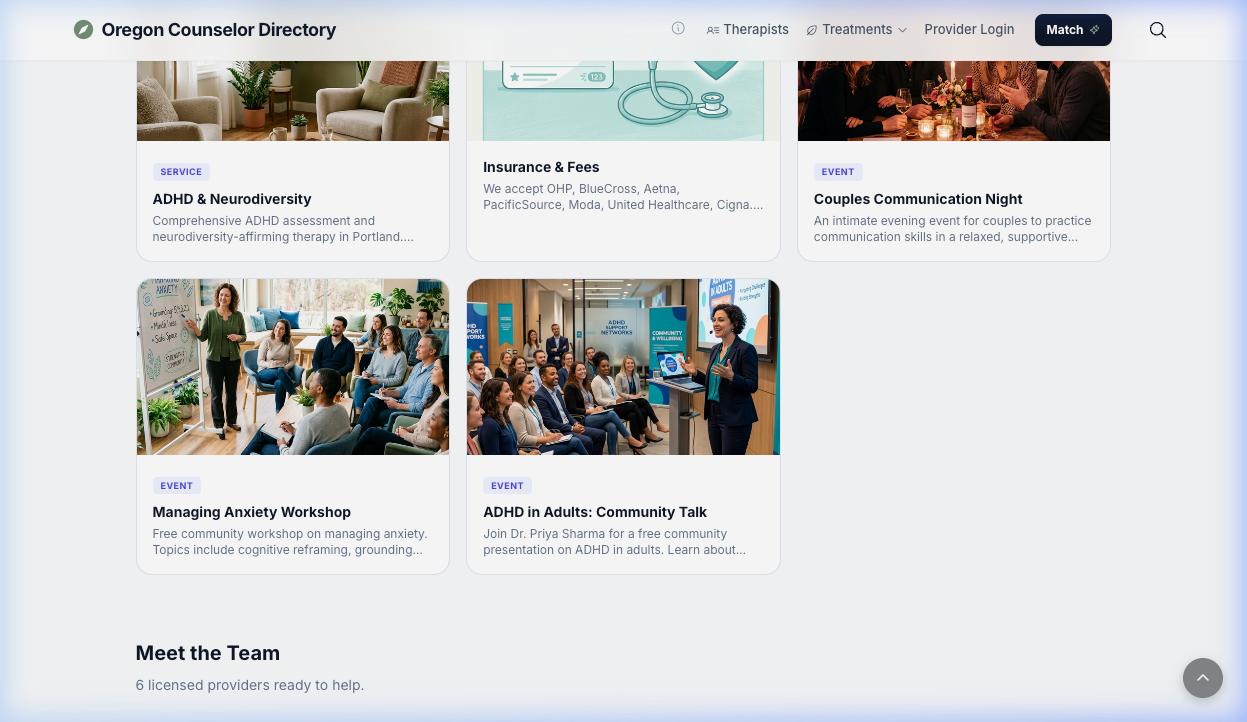Open the Therapists menu item
1247x722 pixels.
pos(747,30)
